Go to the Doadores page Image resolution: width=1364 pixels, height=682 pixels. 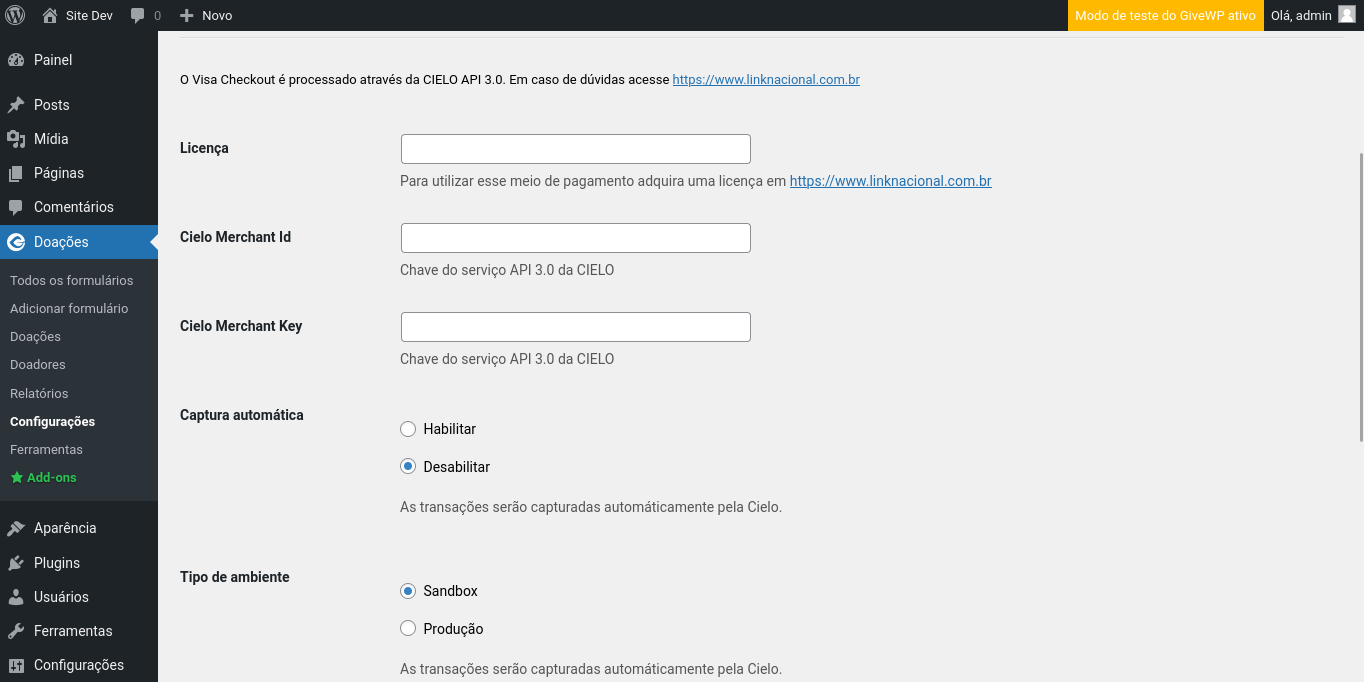(x=36, y=364)
